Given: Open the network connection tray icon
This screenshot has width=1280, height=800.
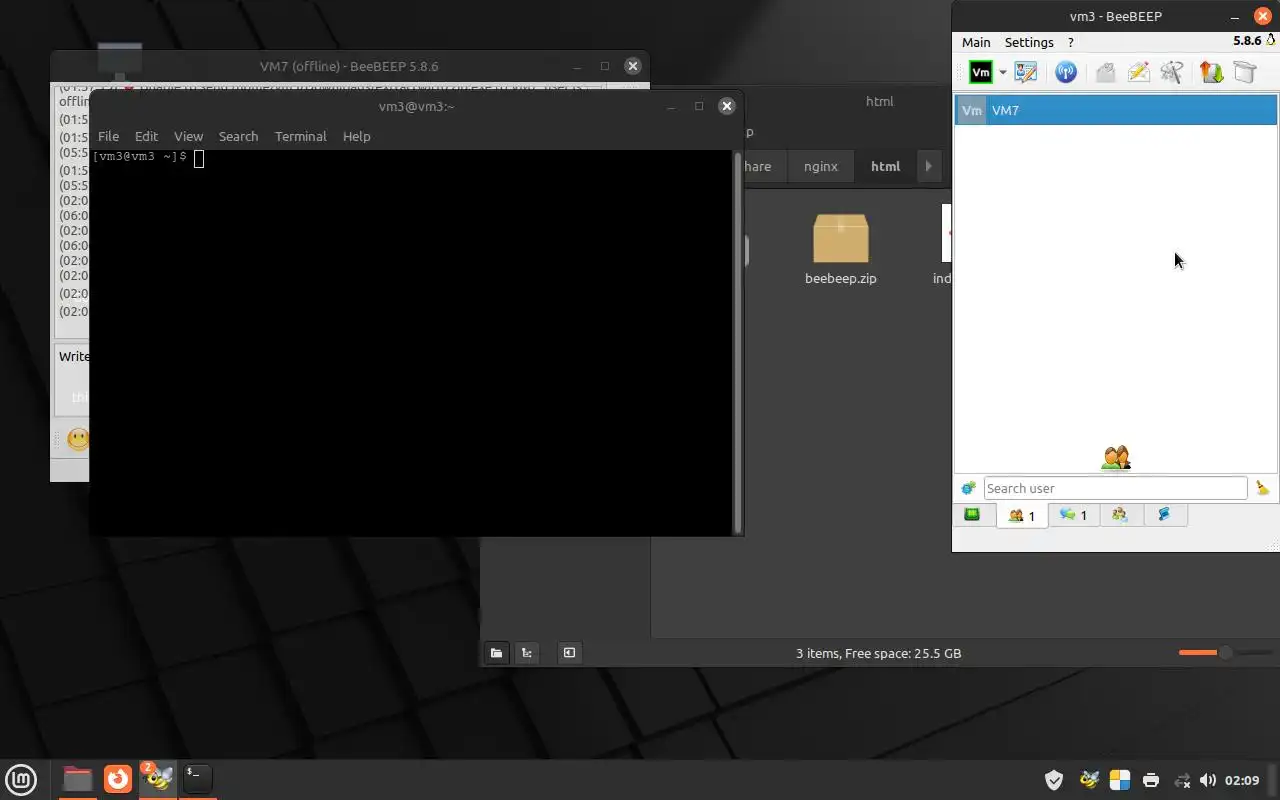Looking at the screenshot, I should [1181, 780].
